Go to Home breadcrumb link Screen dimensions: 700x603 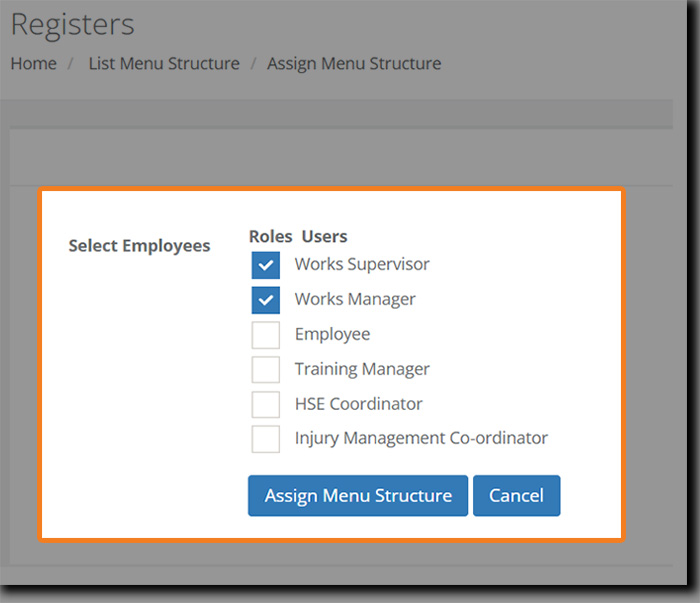tap(33, 63)
